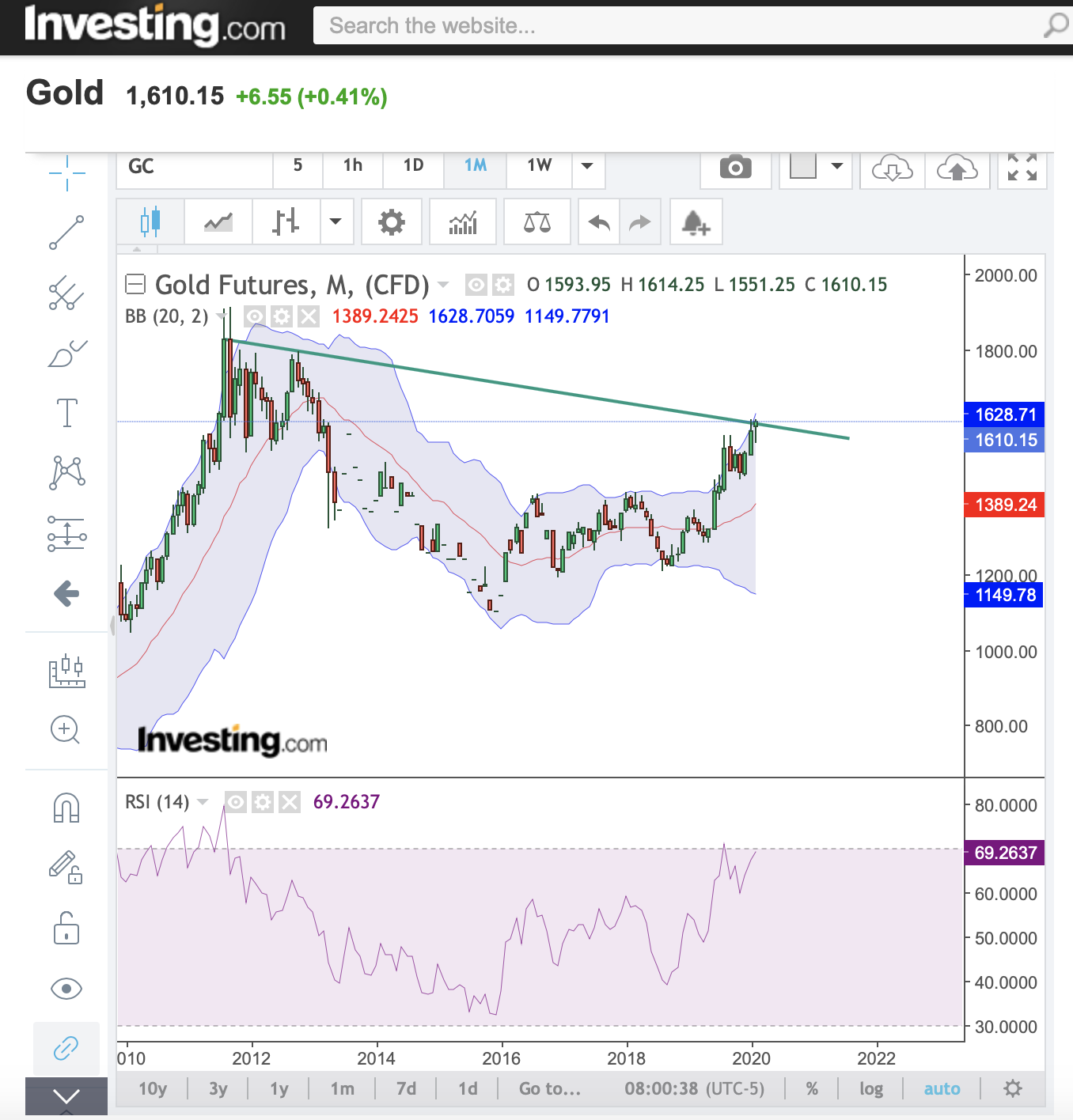
Task: Open the indicators chart icon
Action: [x=463, y=222]
